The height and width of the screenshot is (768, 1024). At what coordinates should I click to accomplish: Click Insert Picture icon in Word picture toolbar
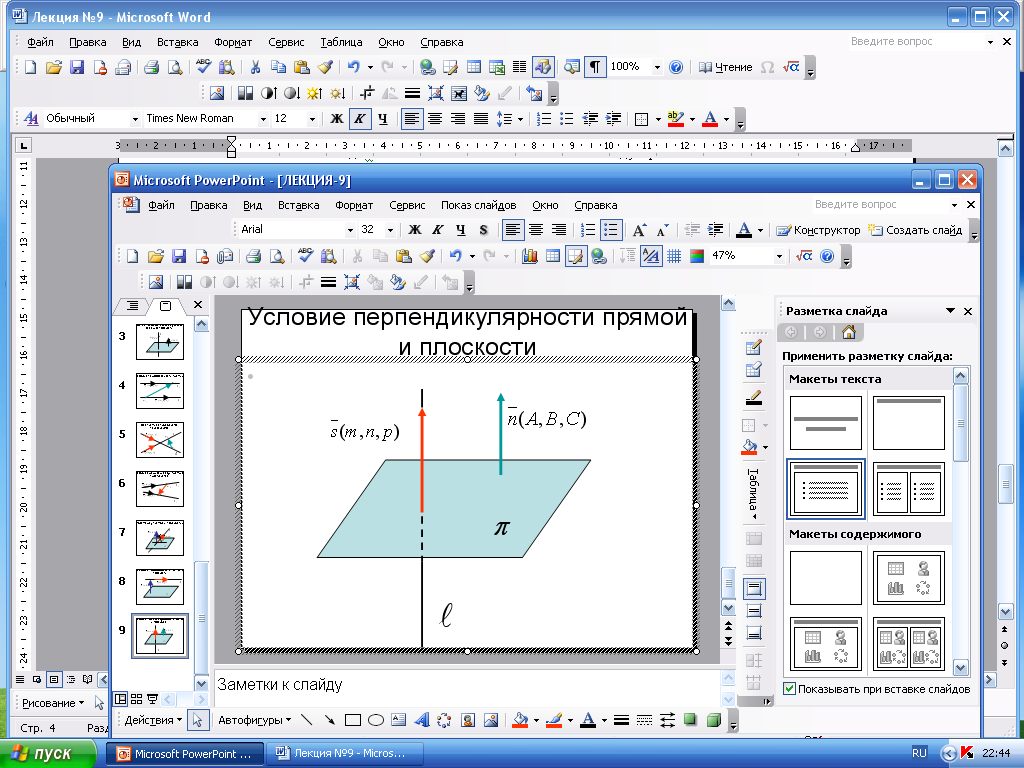tap(217, 93)
